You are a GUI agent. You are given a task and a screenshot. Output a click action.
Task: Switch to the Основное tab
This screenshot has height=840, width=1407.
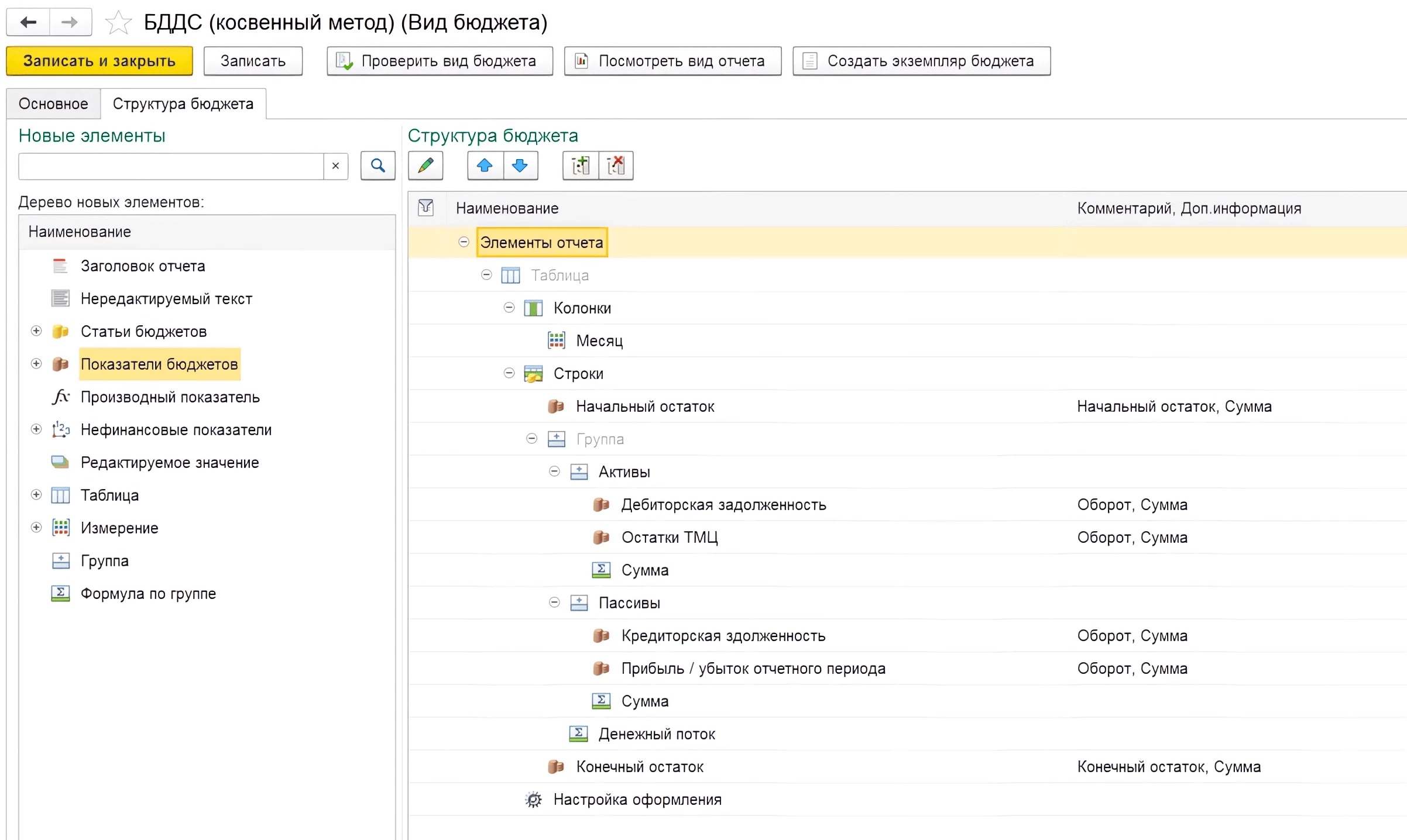coord(53,104)
